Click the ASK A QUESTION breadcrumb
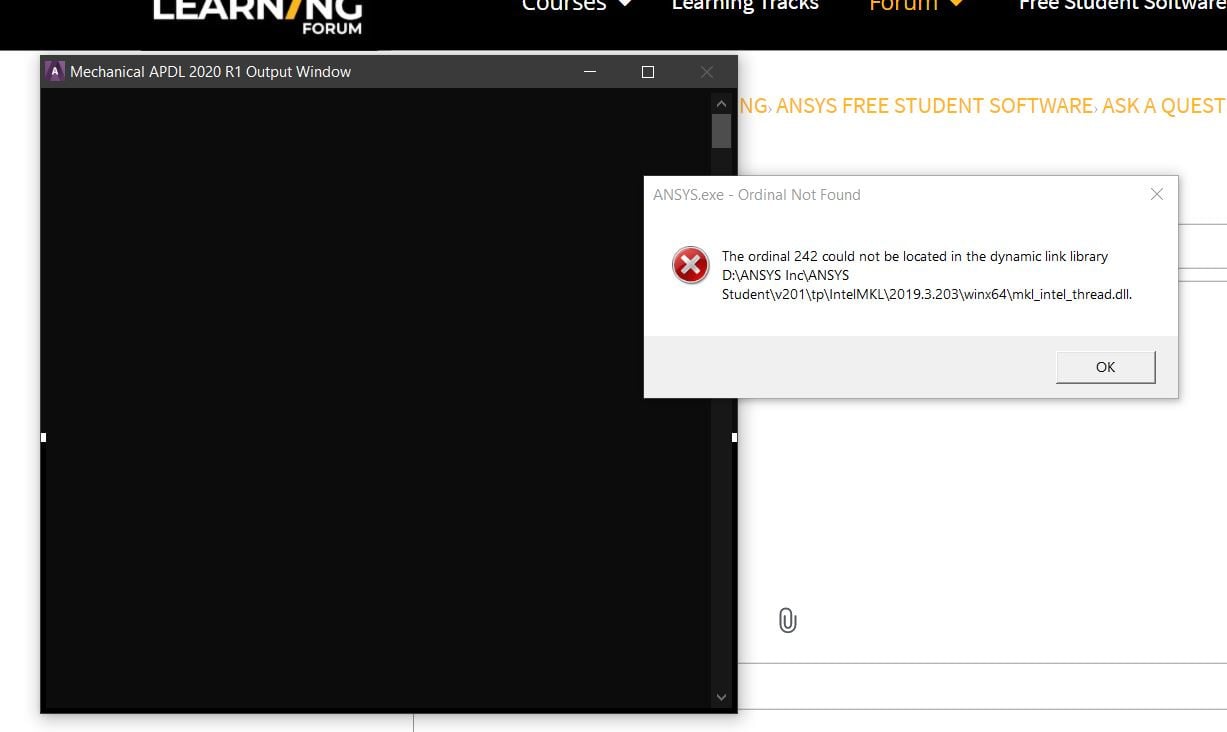 tap(1164, 106)
